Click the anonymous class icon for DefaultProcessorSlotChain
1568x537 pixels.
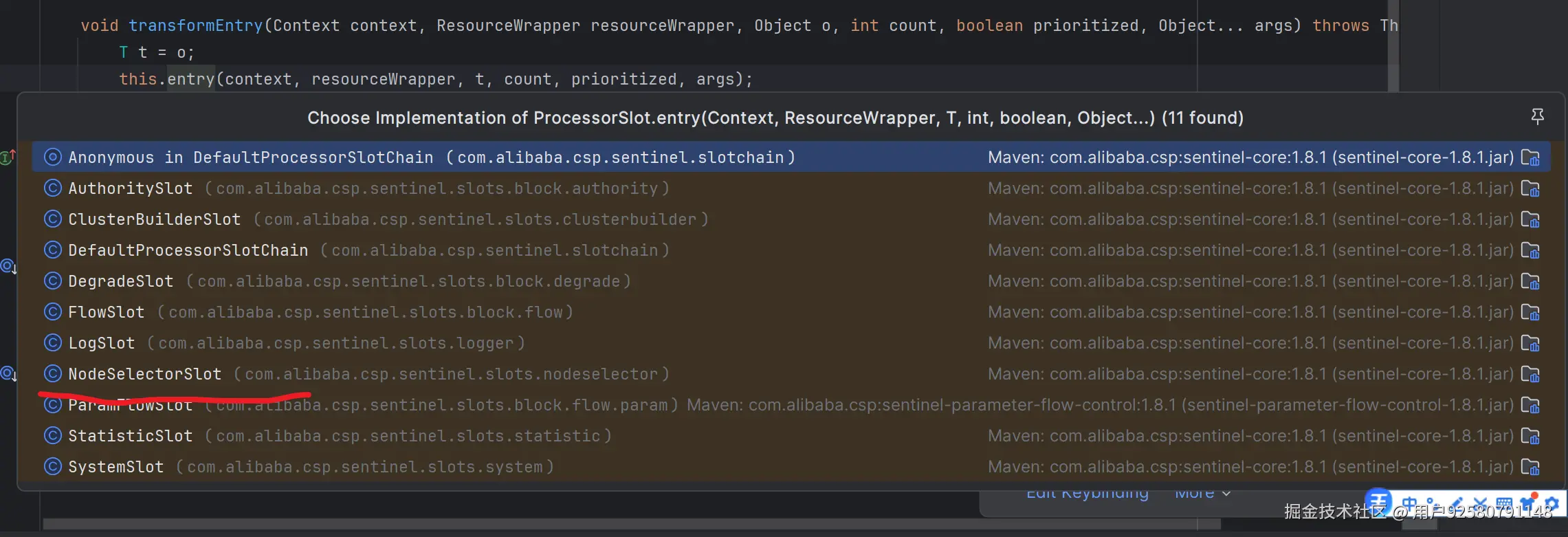[x=53, y=157]
